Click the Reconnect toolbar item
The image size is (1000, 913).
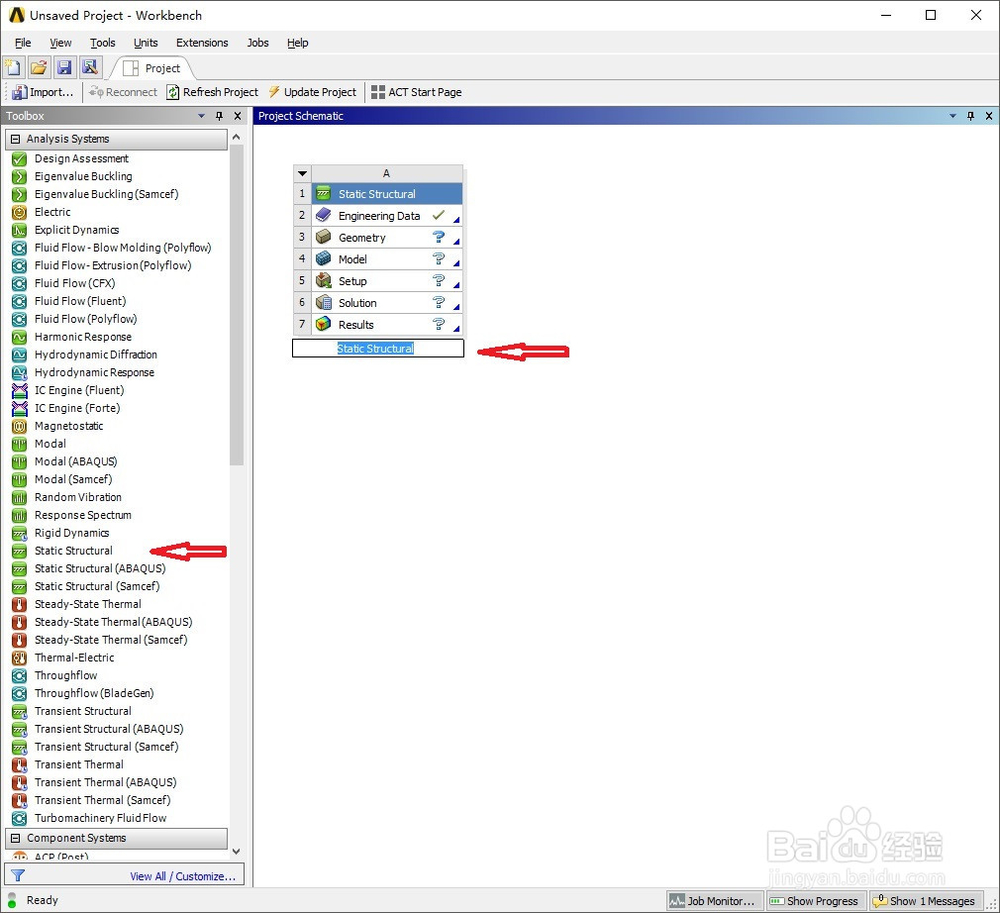[123, 92]
